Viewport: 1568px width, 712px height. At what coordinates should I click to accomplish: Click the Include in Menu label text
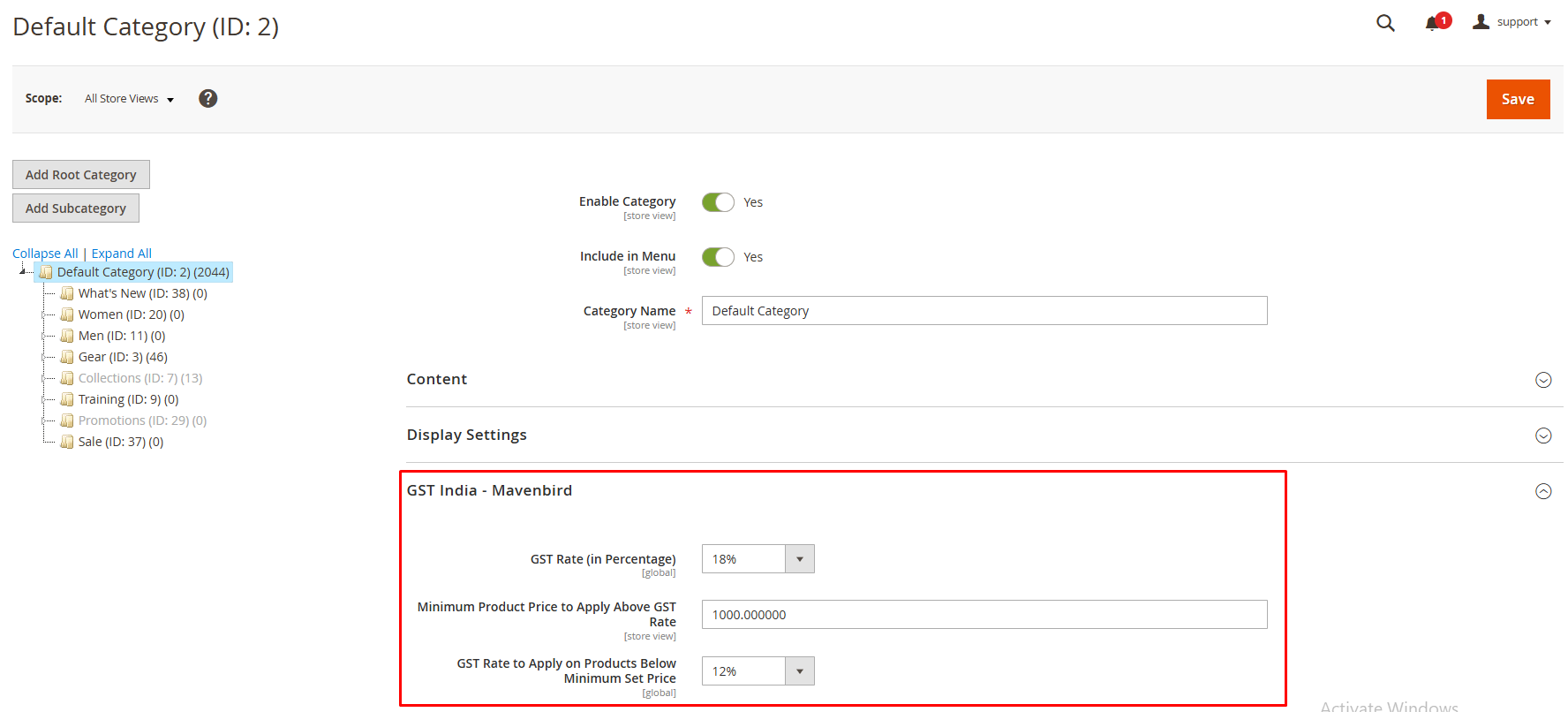[x=628, y=256]
